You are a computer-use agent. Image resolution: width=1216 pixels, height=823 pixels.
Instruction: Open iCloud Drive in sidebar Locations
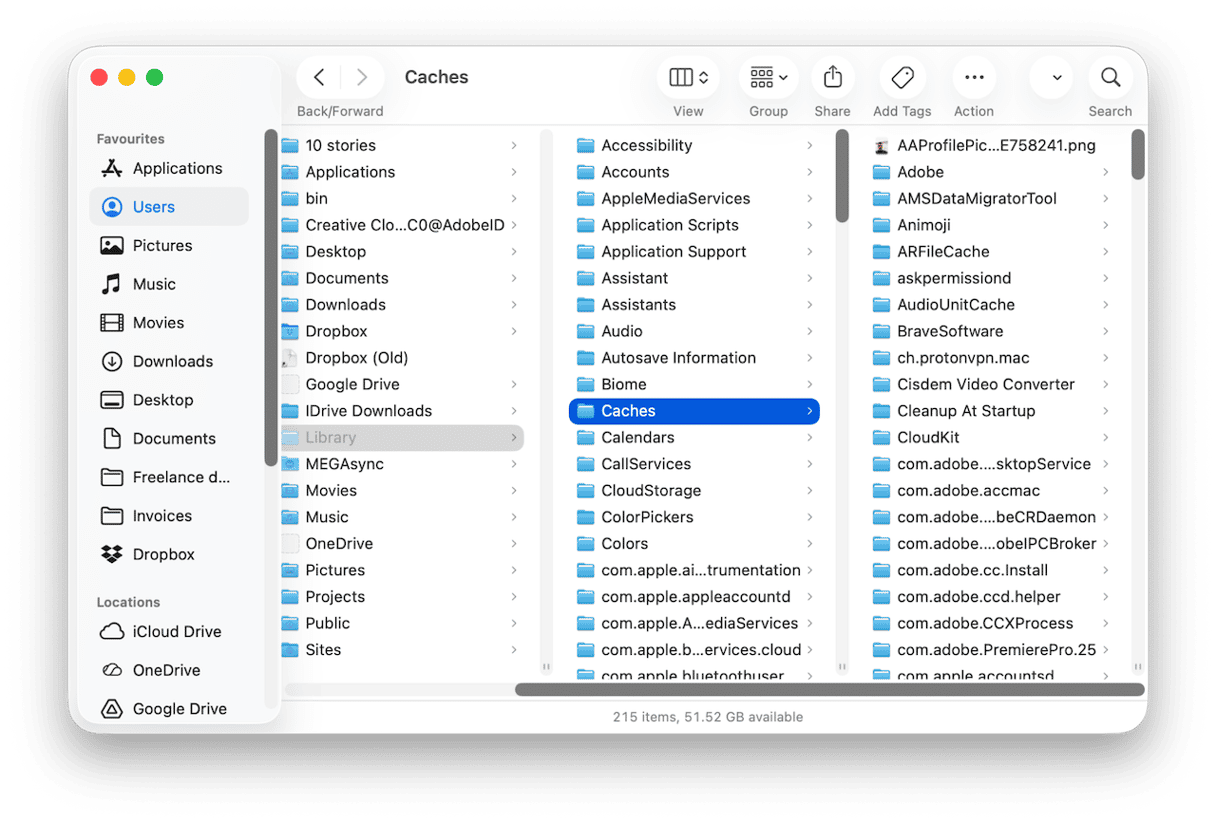tap(176, 631)
